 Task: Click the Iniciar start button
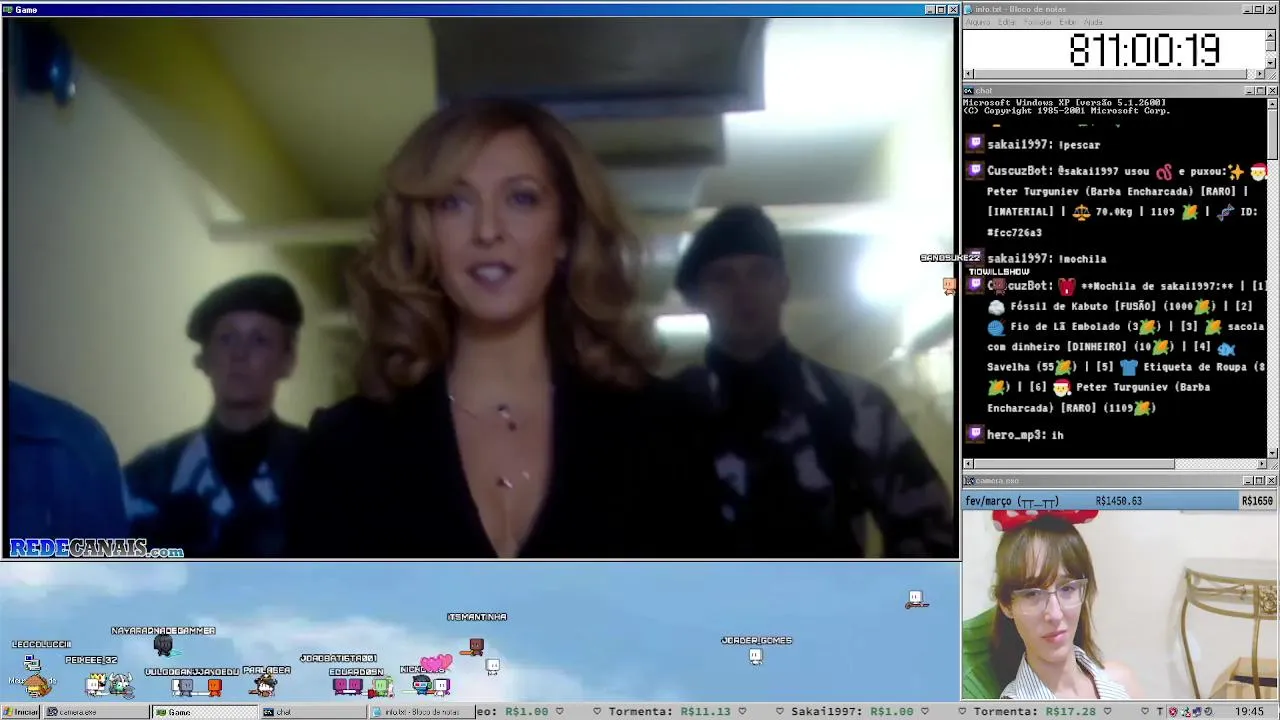21,712
